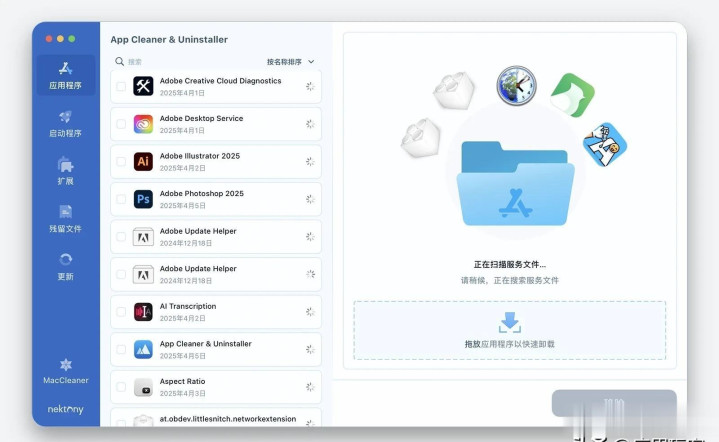719x442 pixels.
Task: Check the Aspect Ratio checkbox
Action: coord(121,387)
